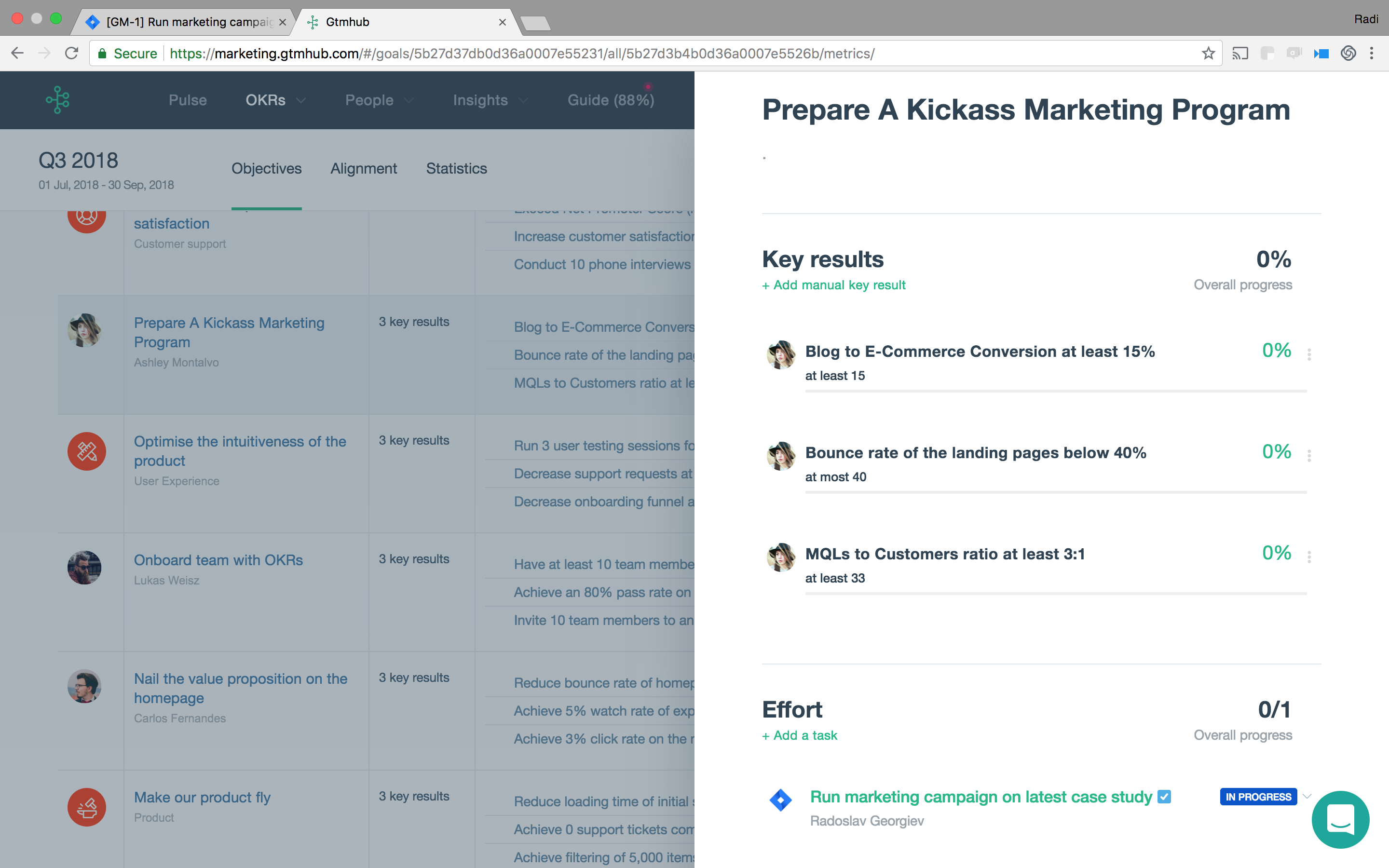Click the browser reload icon
This screenshot has width=1389, height=868.
[x=72, y=54]
